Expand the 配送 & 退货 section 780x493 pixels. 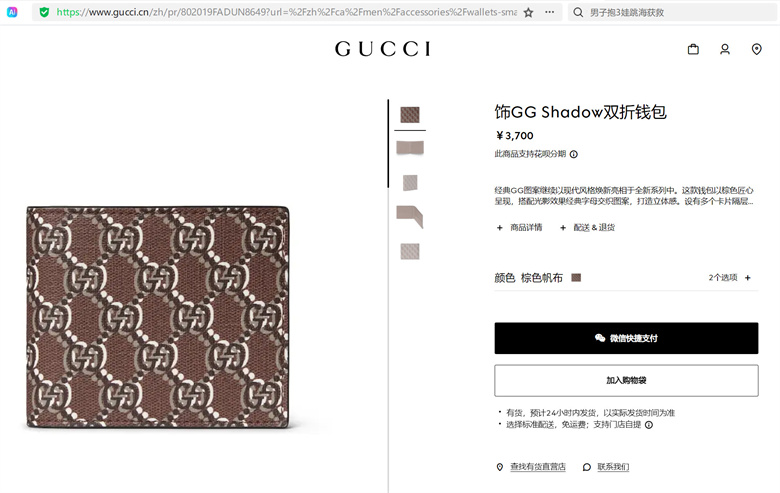click(x=587, y=227)
